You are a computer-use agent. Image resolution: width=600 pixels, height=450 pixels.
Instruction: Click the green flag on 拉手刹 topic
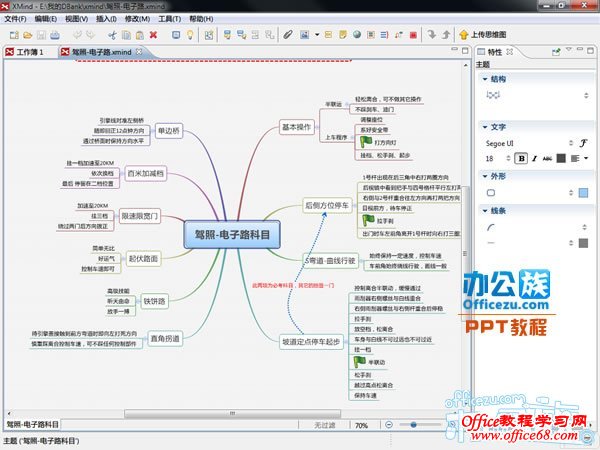pos(368,220)
